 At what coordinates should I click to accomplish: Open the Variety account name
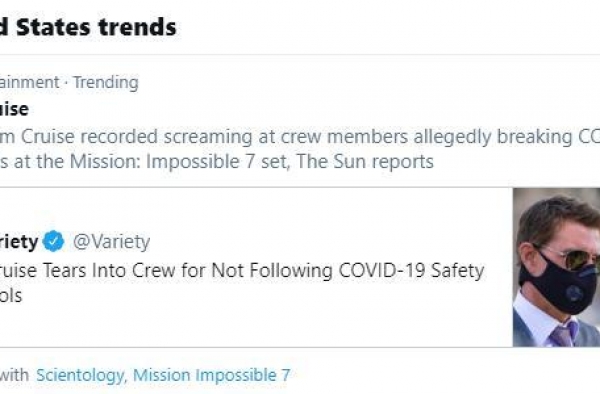(x=19, y=242)
